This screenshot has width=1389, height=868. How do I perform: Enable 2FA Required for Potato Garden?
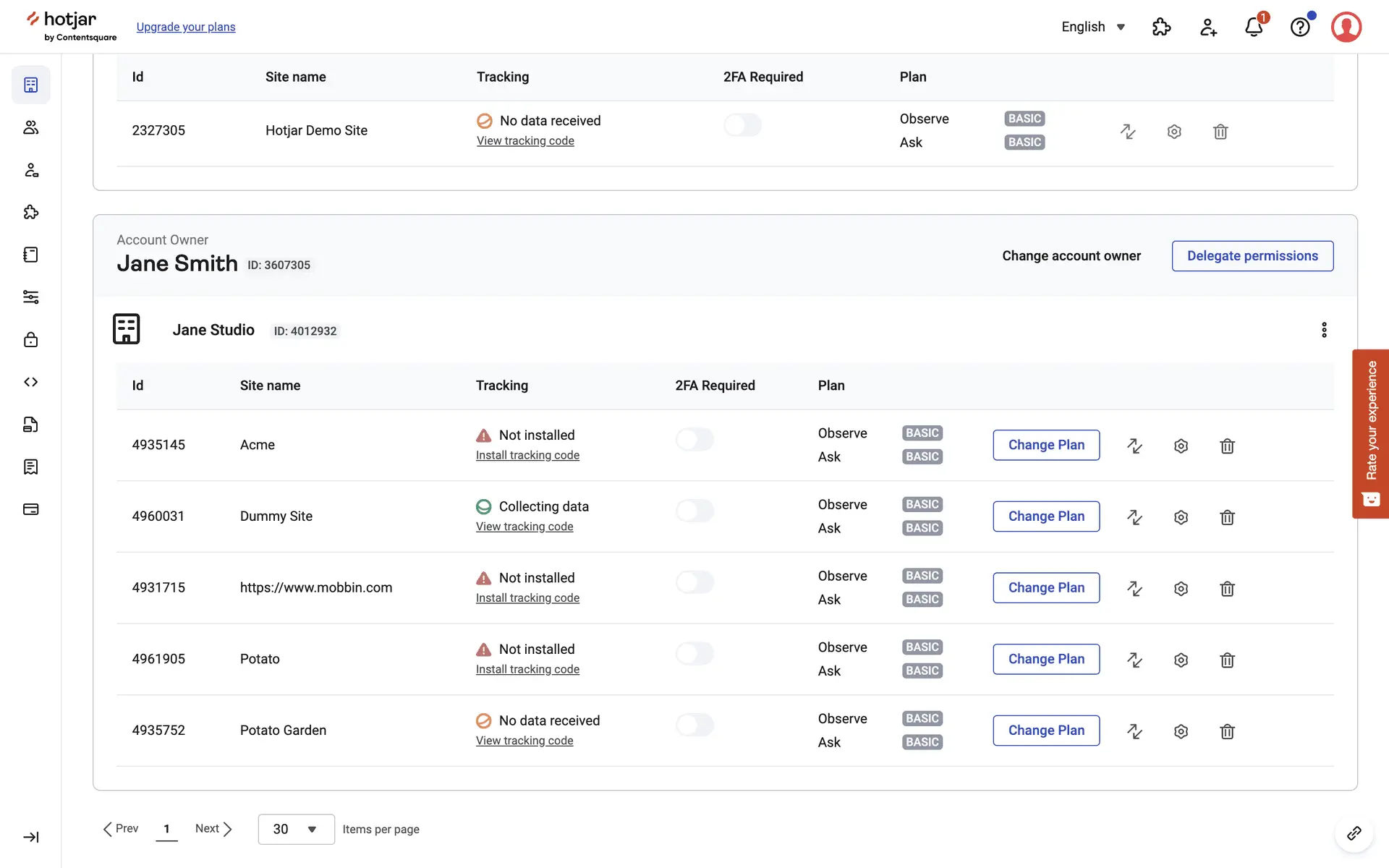pos(694,725)
